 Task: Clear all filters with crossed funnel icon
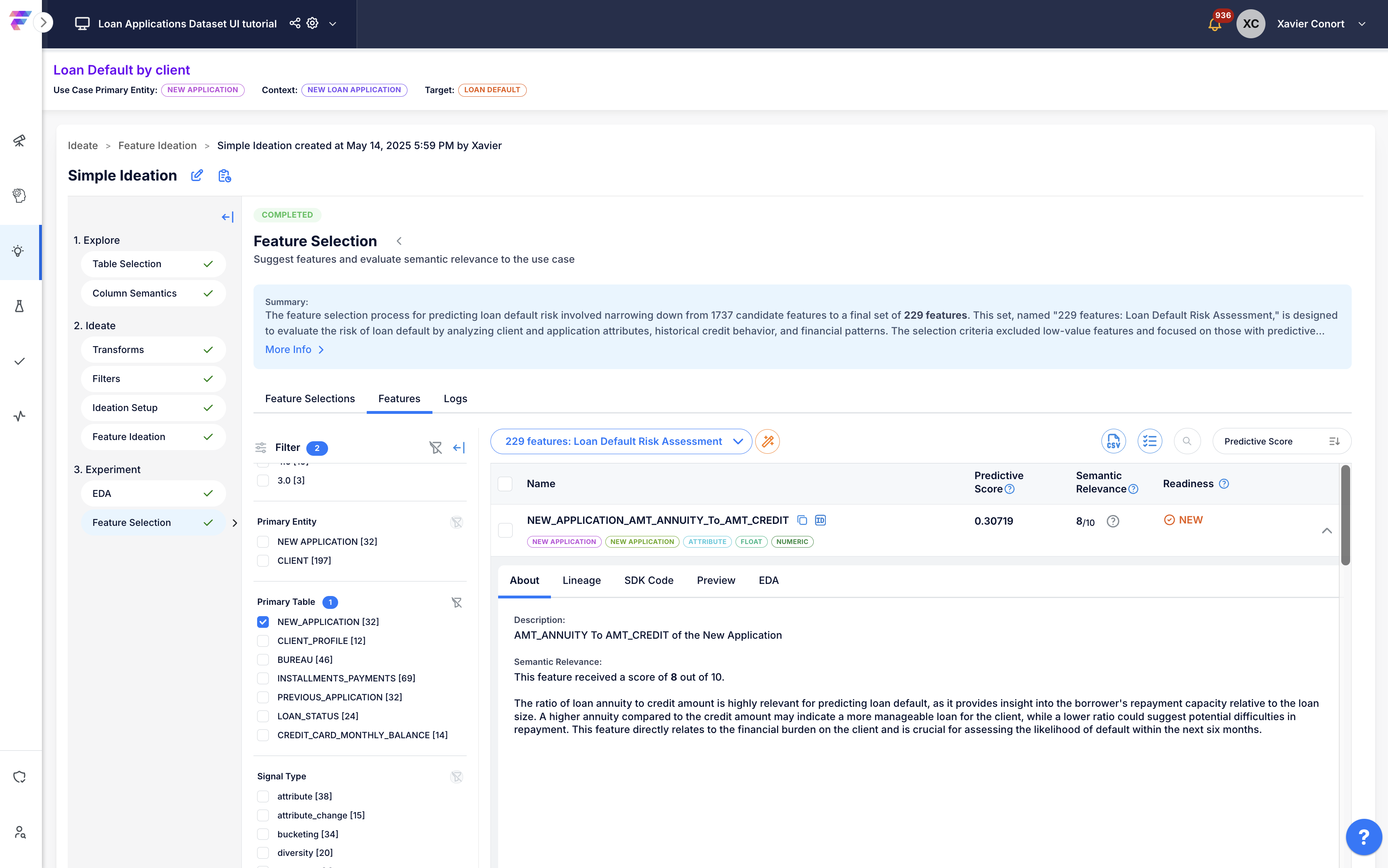tap(436, 447)
